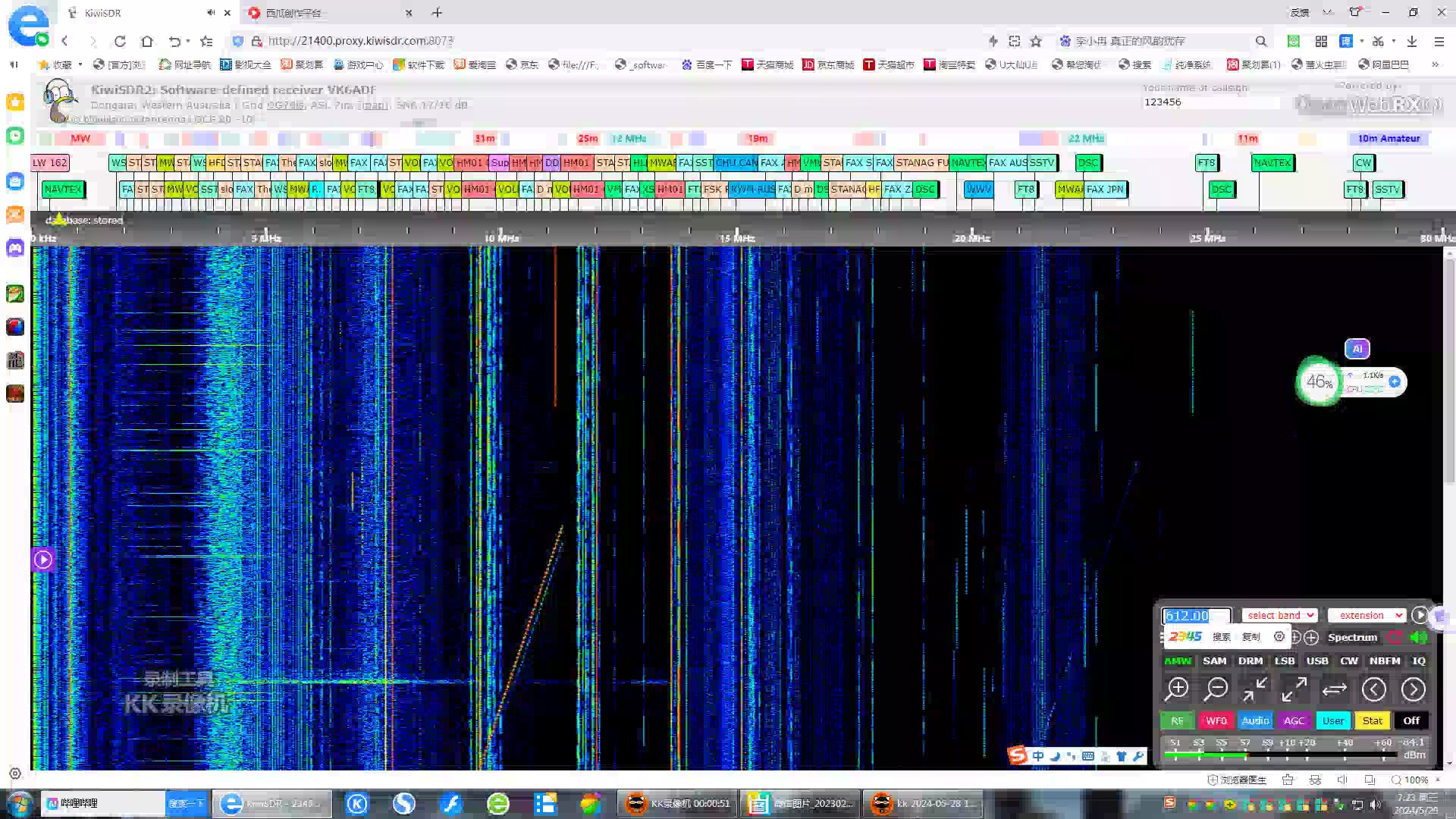Click the max zoom-out outward arrows icon
1456x819 pixels.
point(1294,689)
